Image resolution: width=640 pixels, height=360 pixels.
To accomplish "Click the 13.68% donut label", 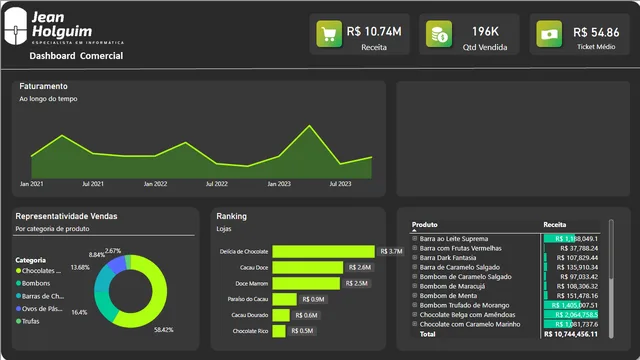I will (x=80, y=267).
